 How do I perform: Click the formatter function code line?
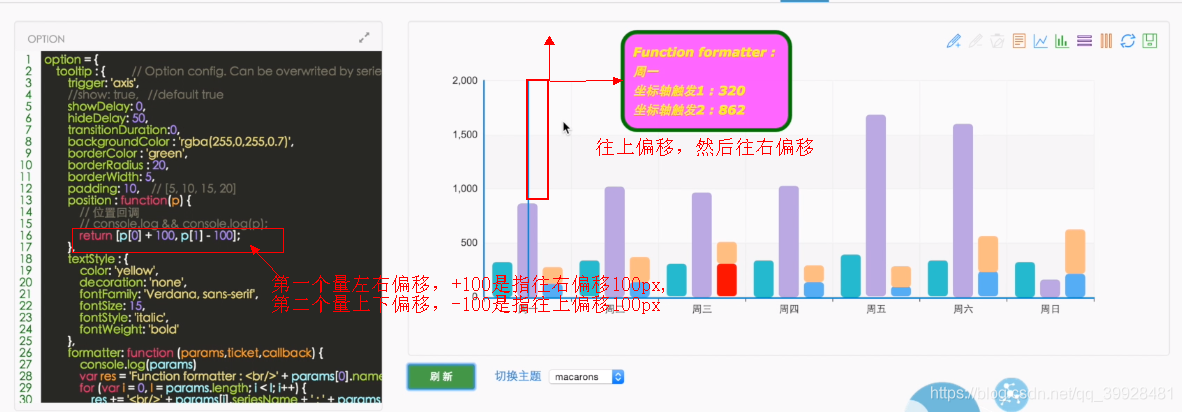pos(195,352)
